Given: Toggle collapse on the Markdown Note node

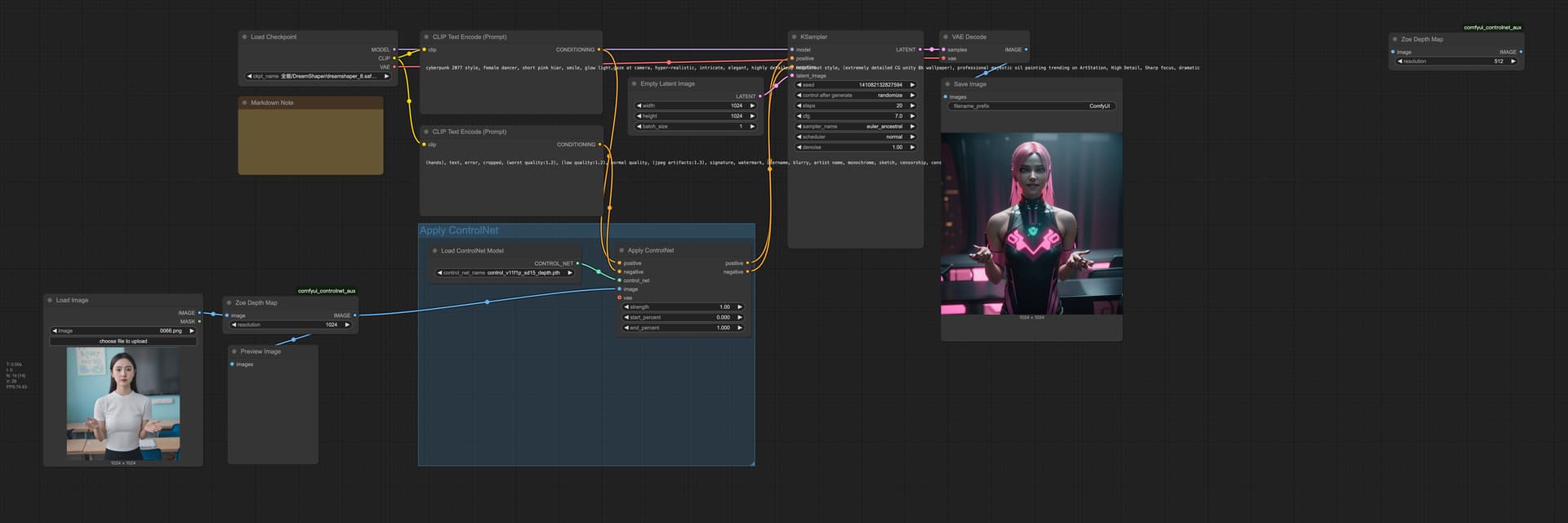Looking at the screenshot, I should (x=244, y=103).
